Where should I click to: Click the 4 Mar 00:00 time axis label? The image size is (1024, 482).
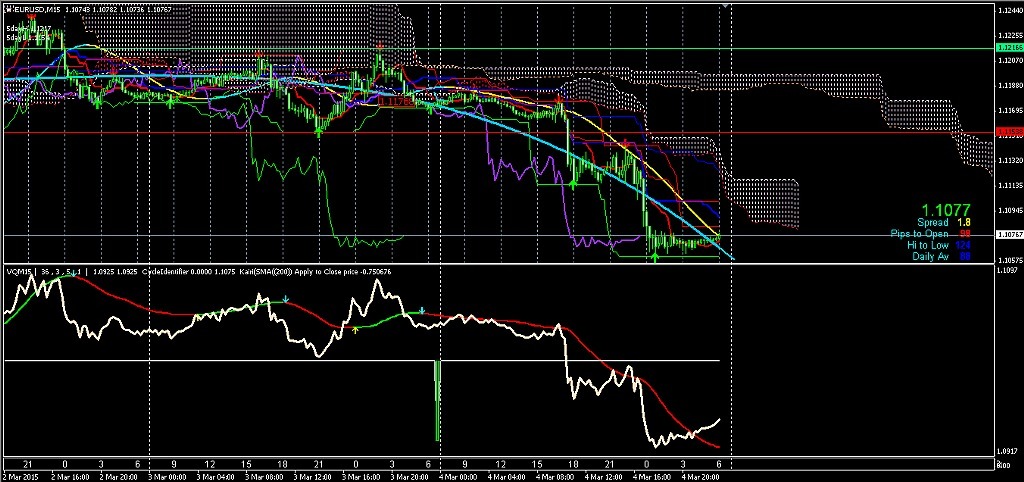click(x=460, y=476)
